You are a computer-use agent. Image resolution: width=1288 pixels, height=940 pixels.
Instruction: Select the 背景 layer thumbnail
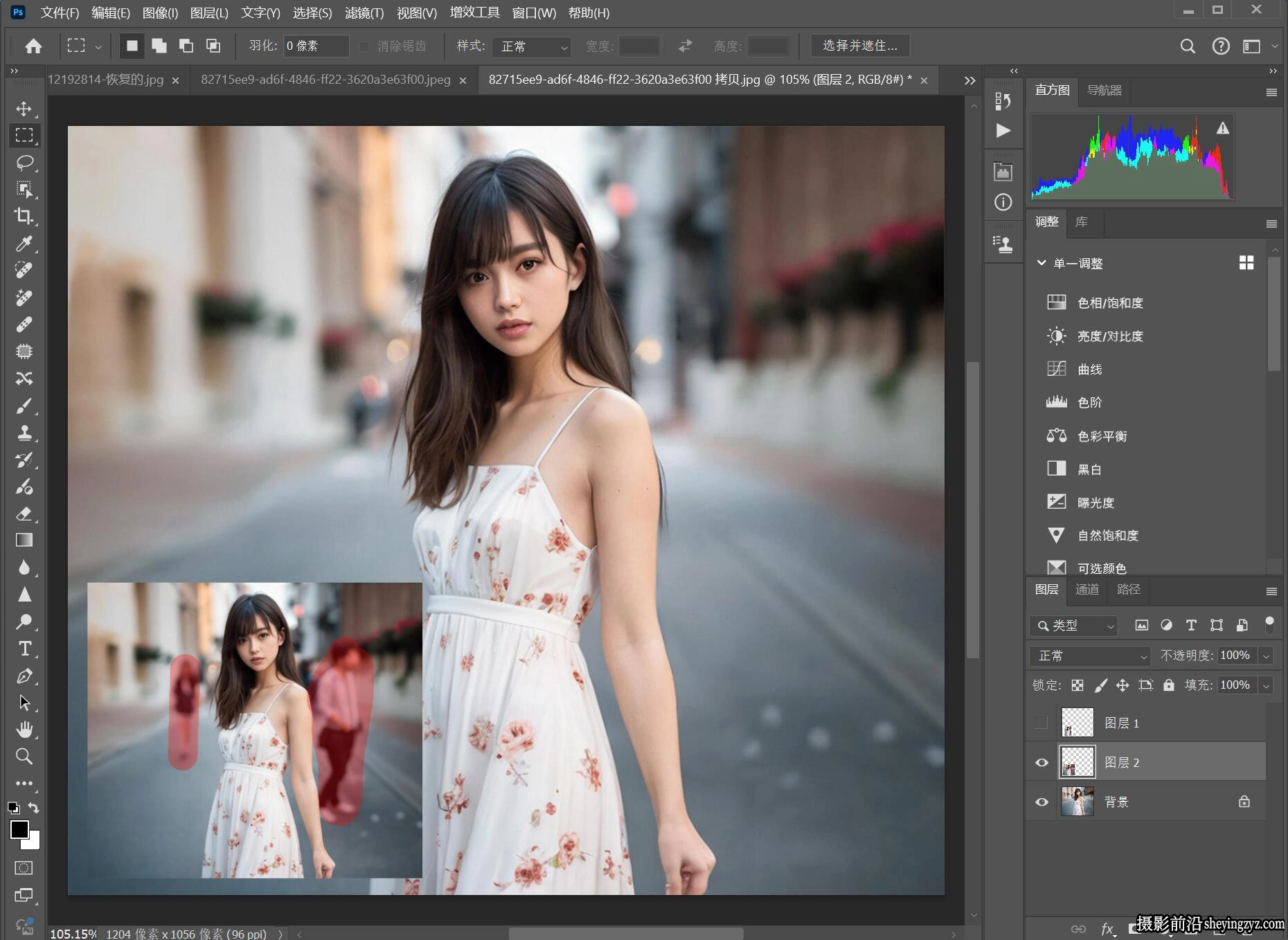(1077, 802)
